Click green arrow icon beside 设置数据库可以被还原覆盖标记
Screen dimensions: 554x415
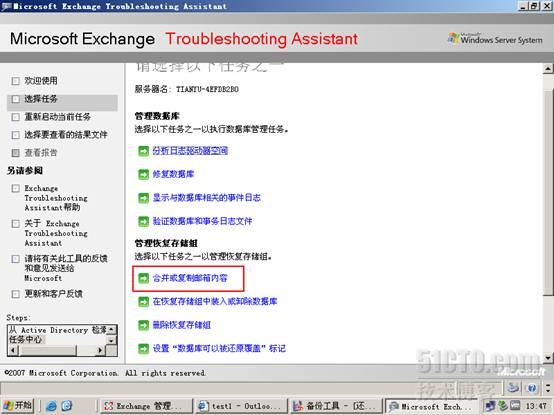click(143, 349)
